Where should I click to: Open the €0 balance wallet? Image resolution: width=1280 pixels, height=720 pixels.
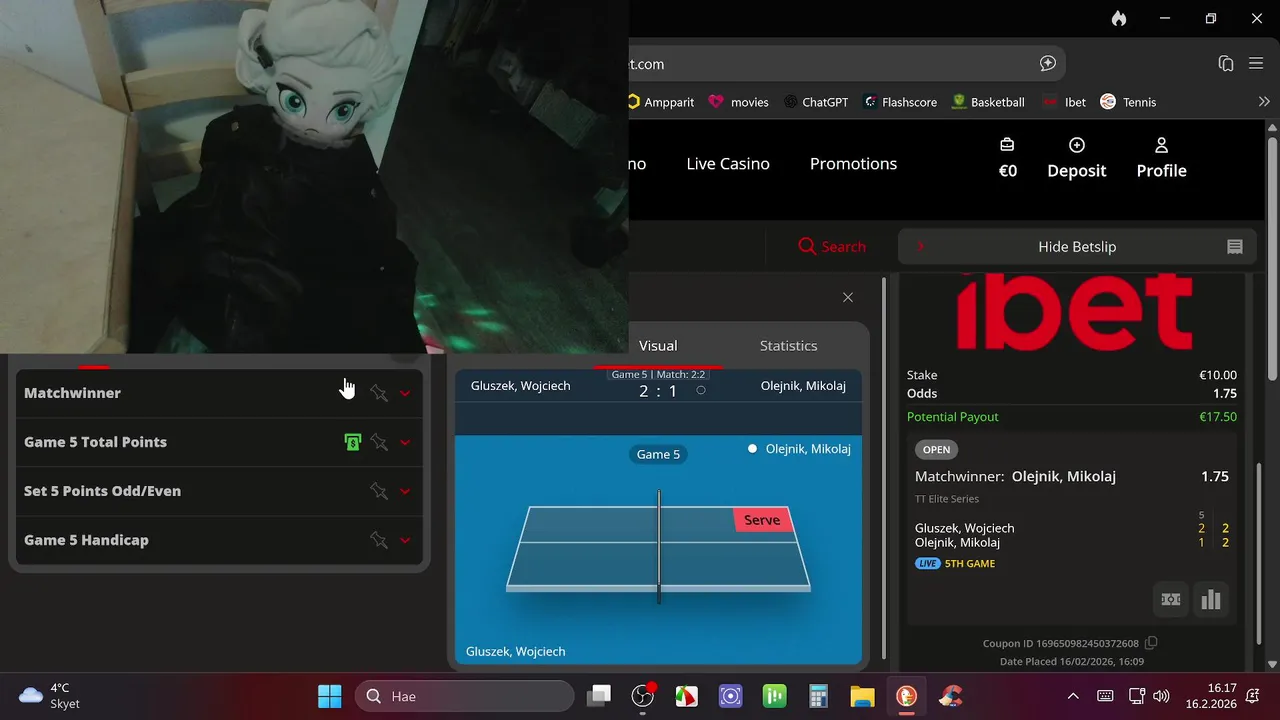point(1008,158)
